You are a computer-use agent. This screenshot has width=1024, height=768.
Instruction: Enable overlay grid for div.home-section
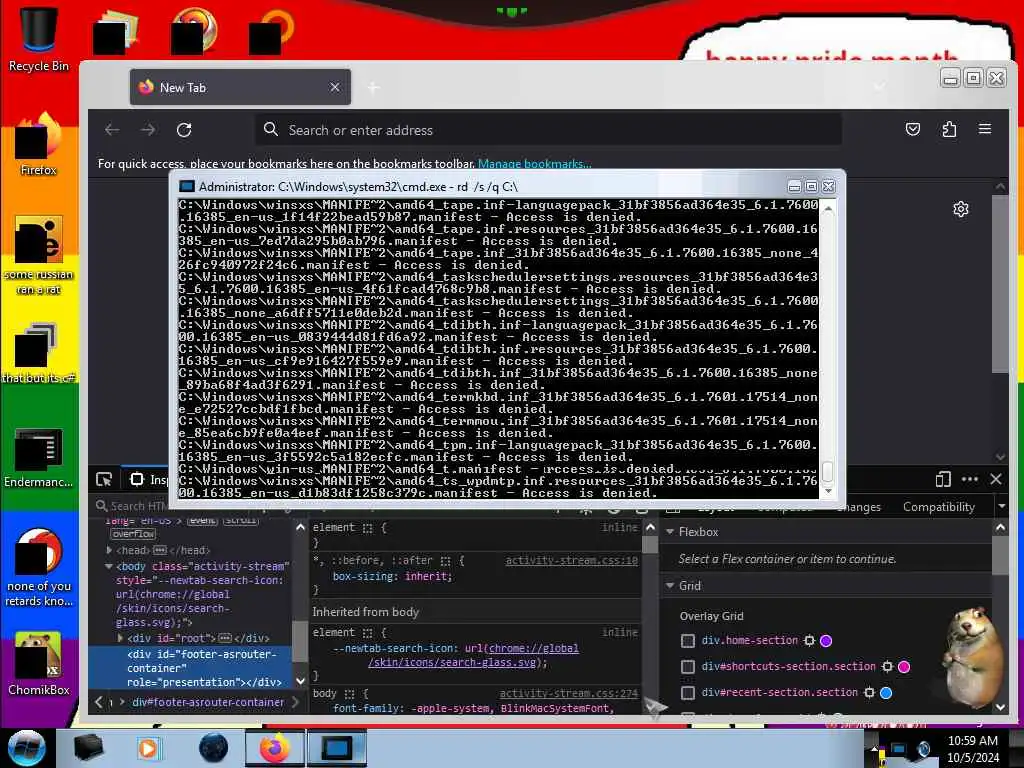click(688, 641)
